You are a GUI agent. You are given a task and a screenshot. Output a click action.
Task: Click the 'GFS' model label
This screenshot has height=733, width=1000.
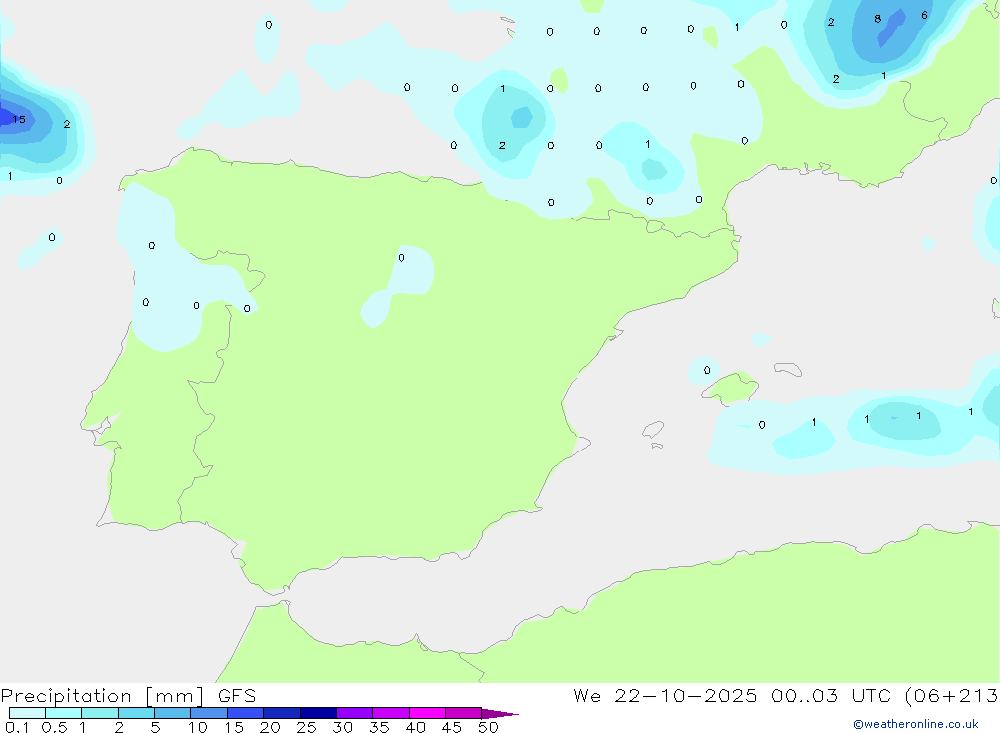click(237, 696)
